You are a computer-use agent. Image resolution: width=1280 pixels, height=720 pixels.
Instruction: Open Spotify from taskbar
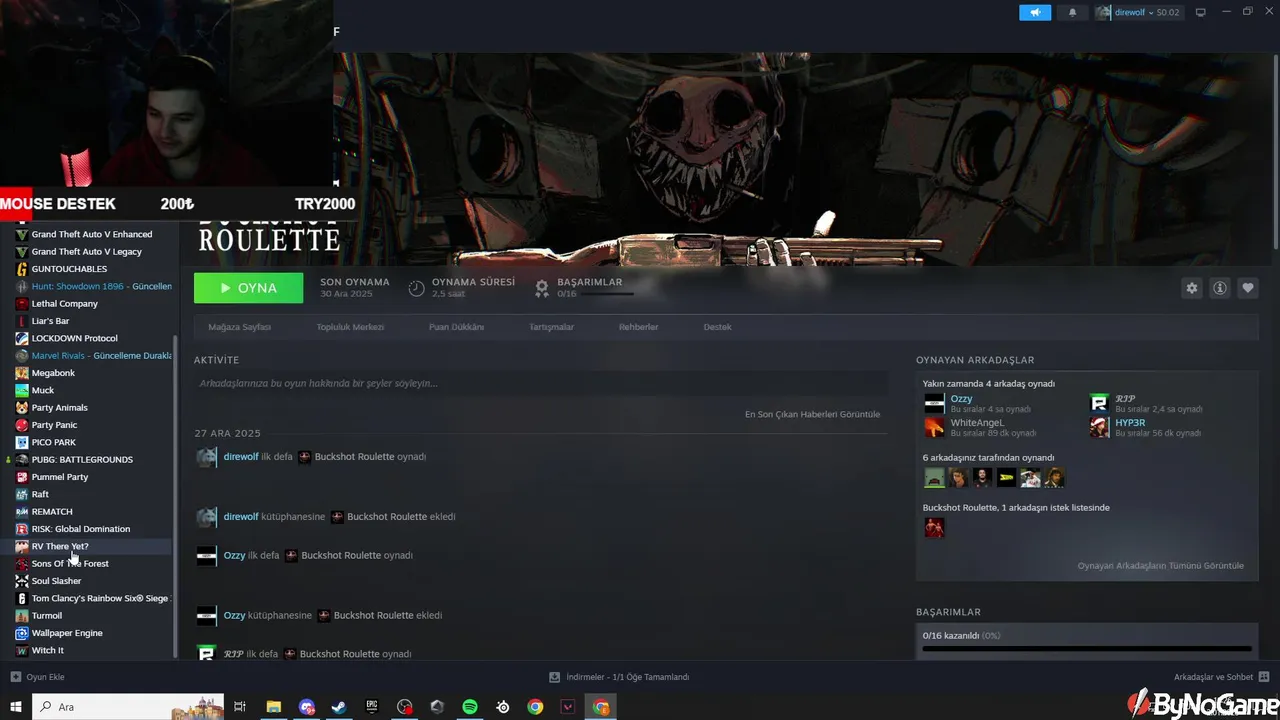(470, 707)
